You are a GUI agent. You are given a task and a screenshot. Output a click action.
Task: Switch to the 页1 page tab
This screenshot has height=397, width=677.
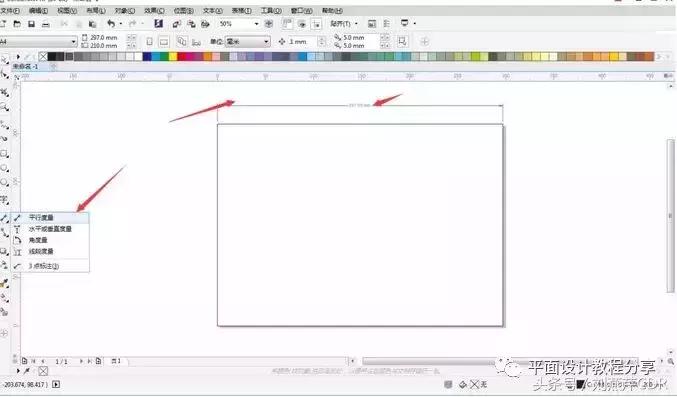117,361
